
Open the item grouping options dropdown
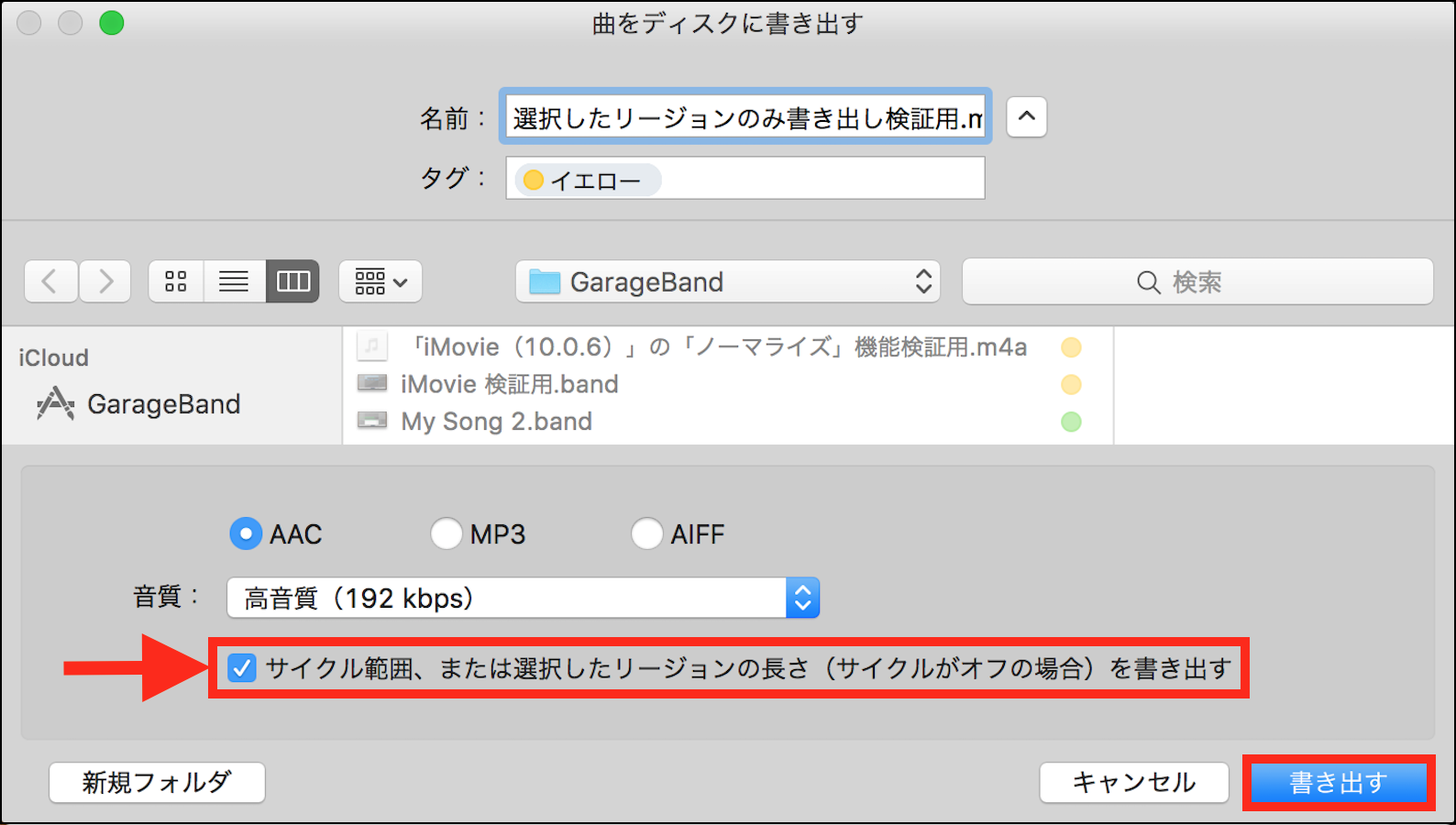coord(381,281)
